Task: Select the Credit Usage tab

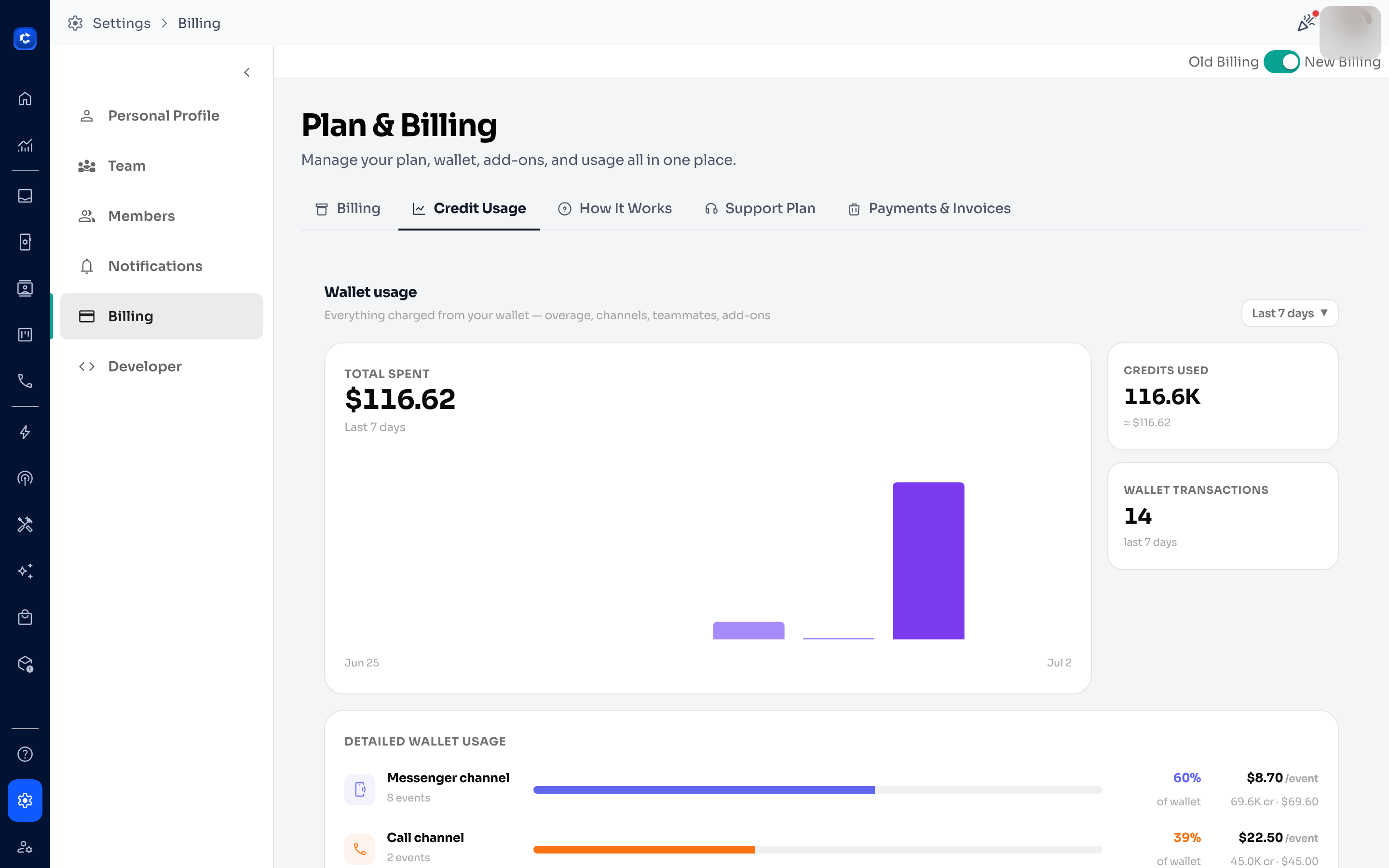Action: [x=469, y=208]
